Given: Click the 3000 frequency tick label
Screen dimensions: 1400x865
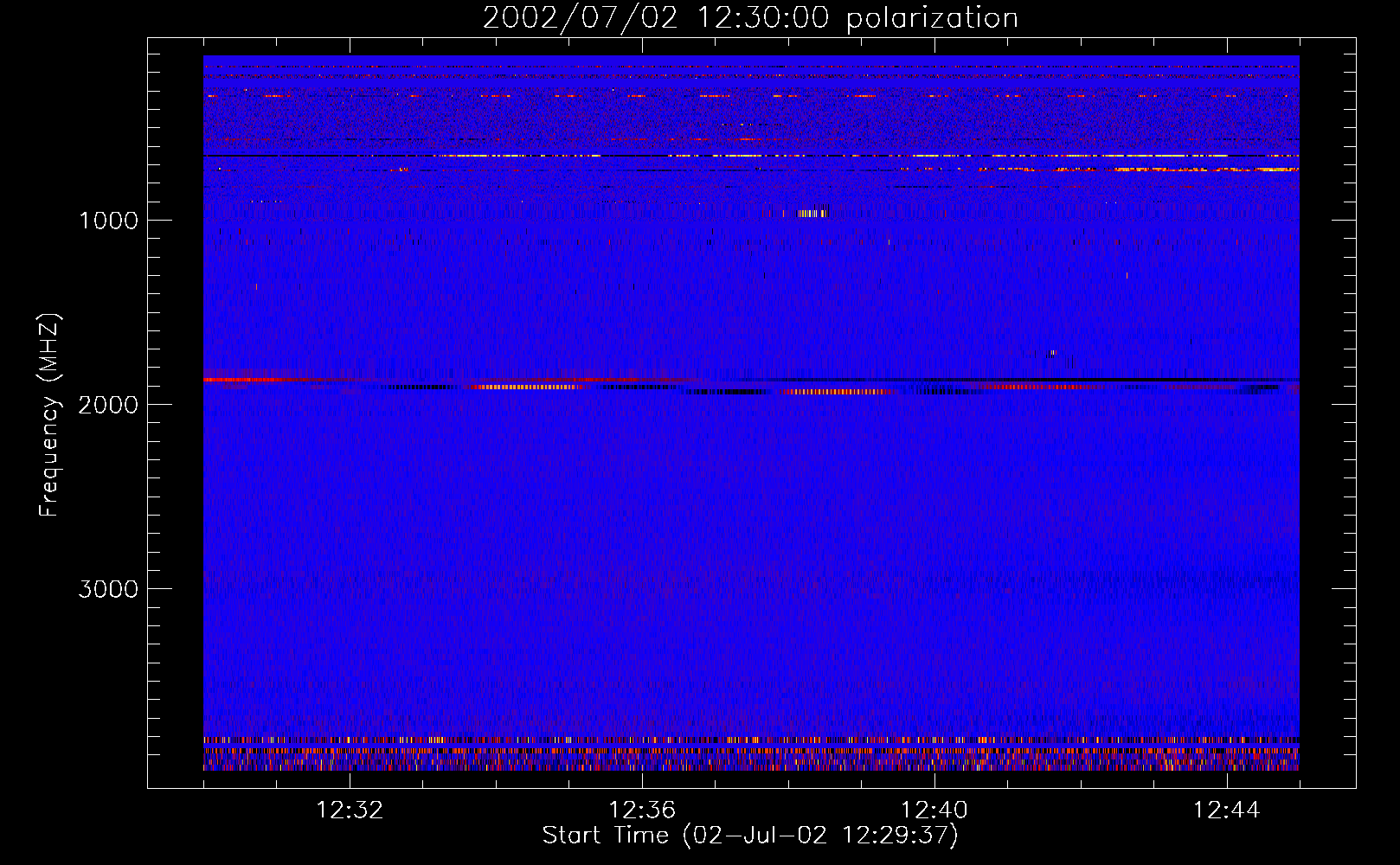Looking at the screenshot, I should tap(108, 589).
